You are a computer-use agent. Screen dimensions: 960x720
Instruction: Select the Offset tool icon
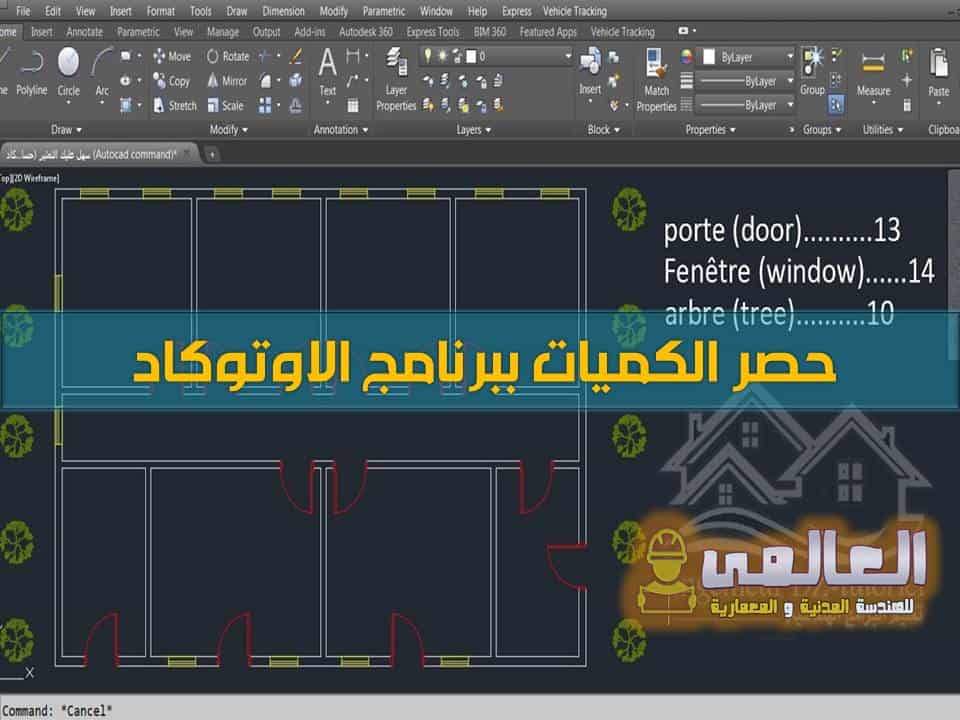[x=296, y=105]
